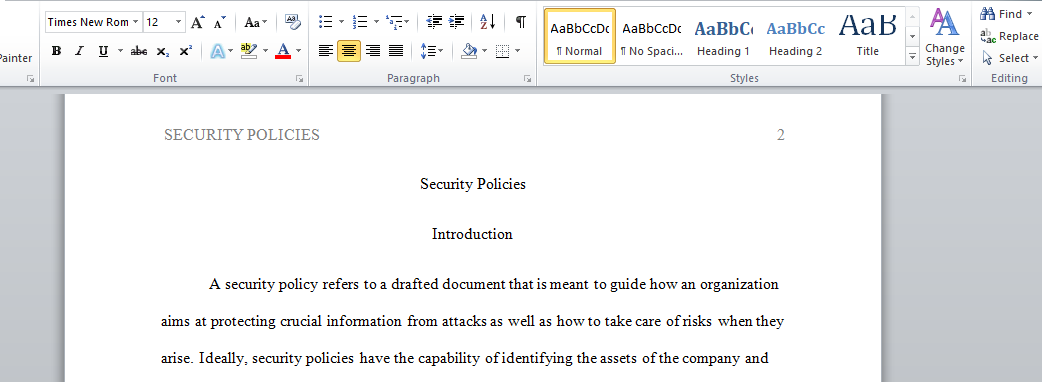Apply Title style
This screenshot has height=382, width=1042.
[867, 37]
